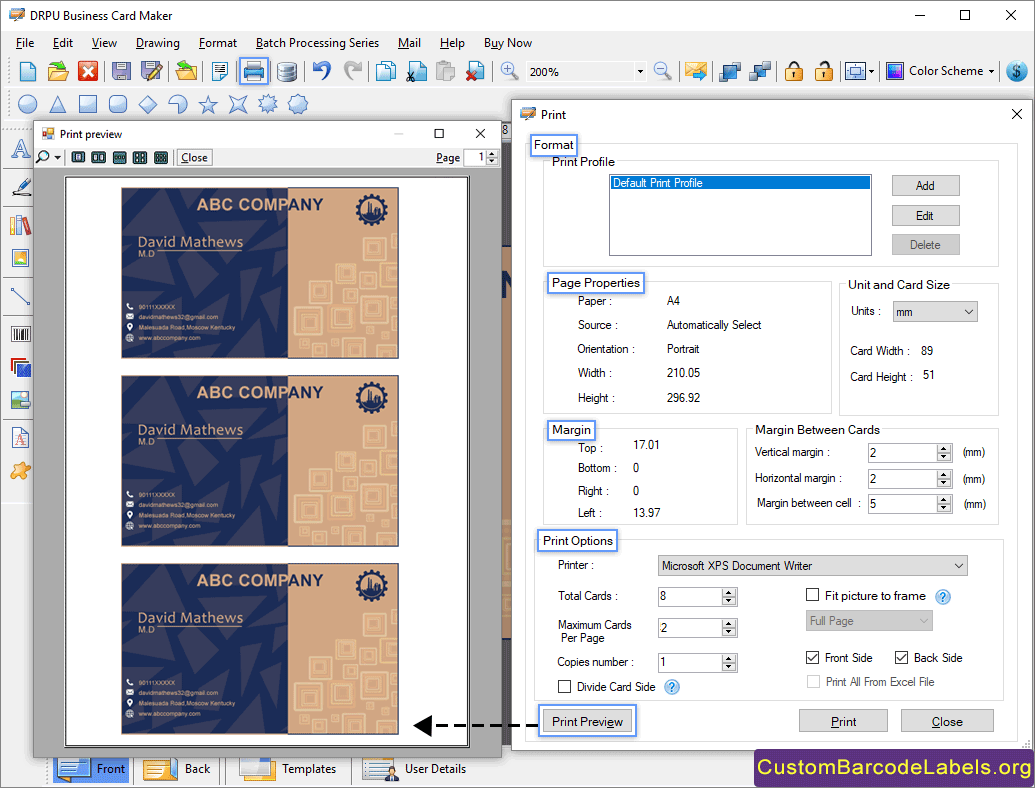Click Close button in Print preview toolbar

pos(194,158)
